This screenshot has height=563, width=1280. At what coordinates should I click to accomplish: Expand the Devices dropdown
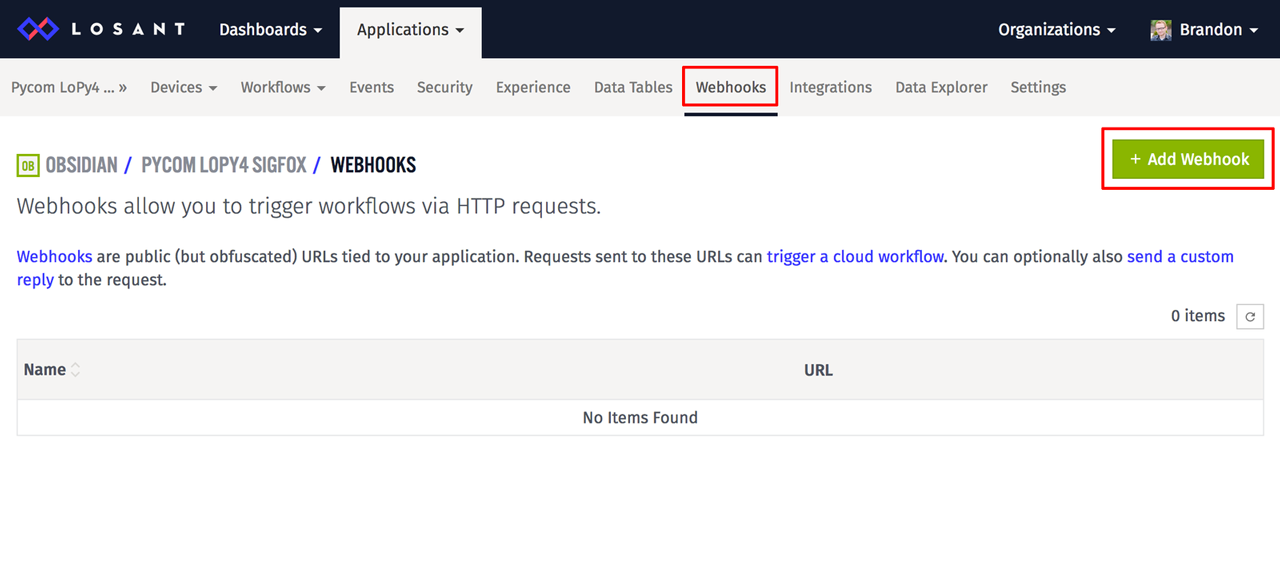pyautogui.click(x=184, y=88)
